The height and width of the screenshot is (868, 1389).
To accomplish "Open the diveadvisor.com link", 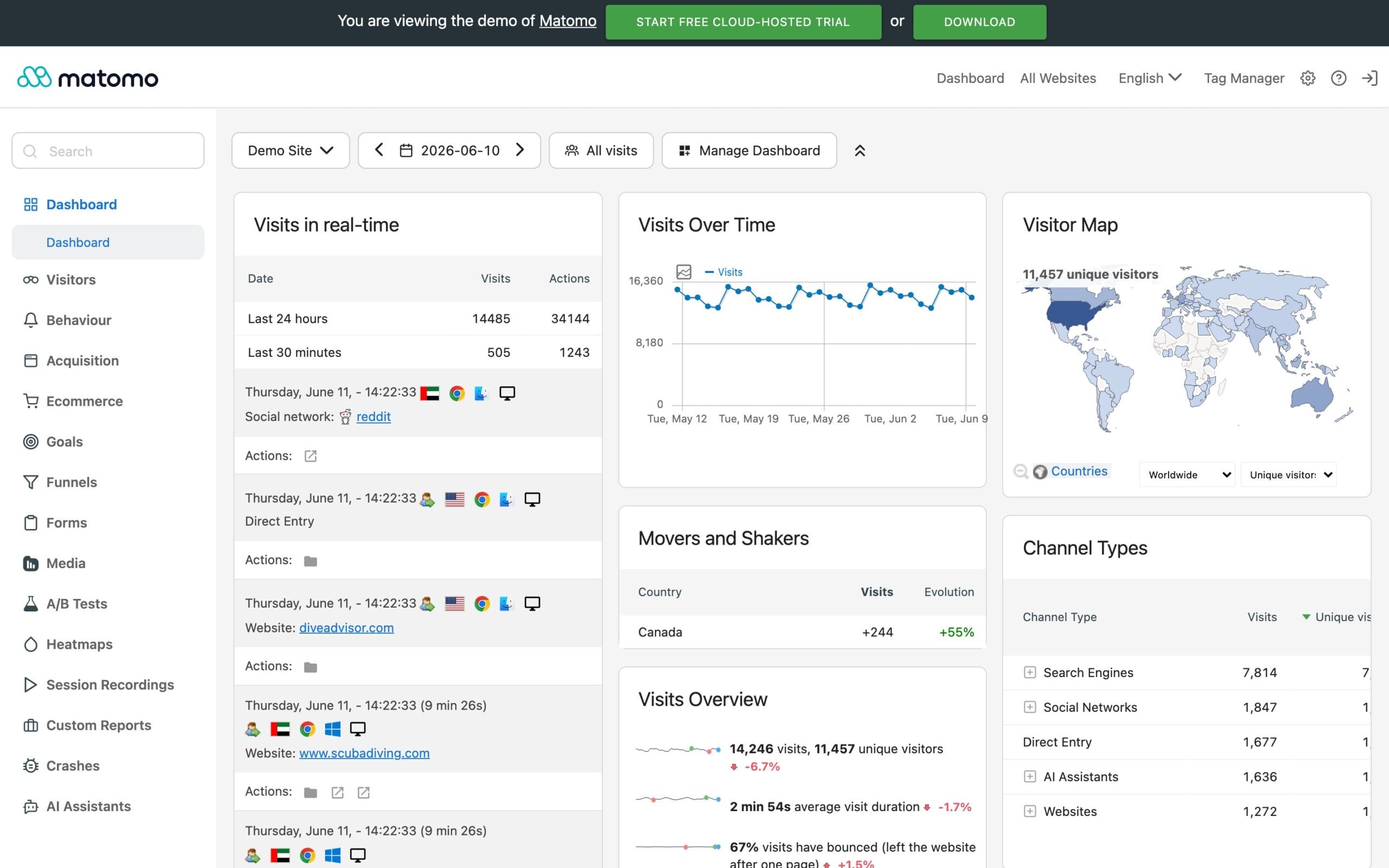I will 347,628.
